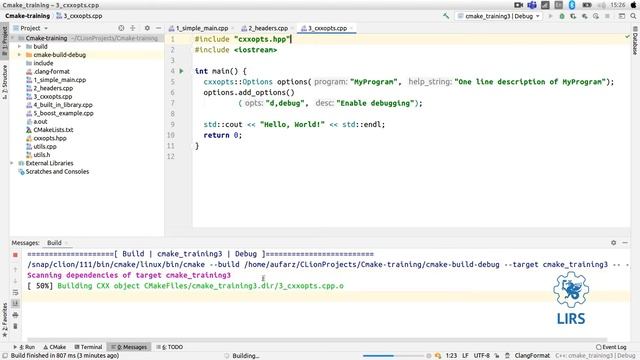Open the Terminal tool window button
Screen dimensions: 640x360
click(88, 347)
